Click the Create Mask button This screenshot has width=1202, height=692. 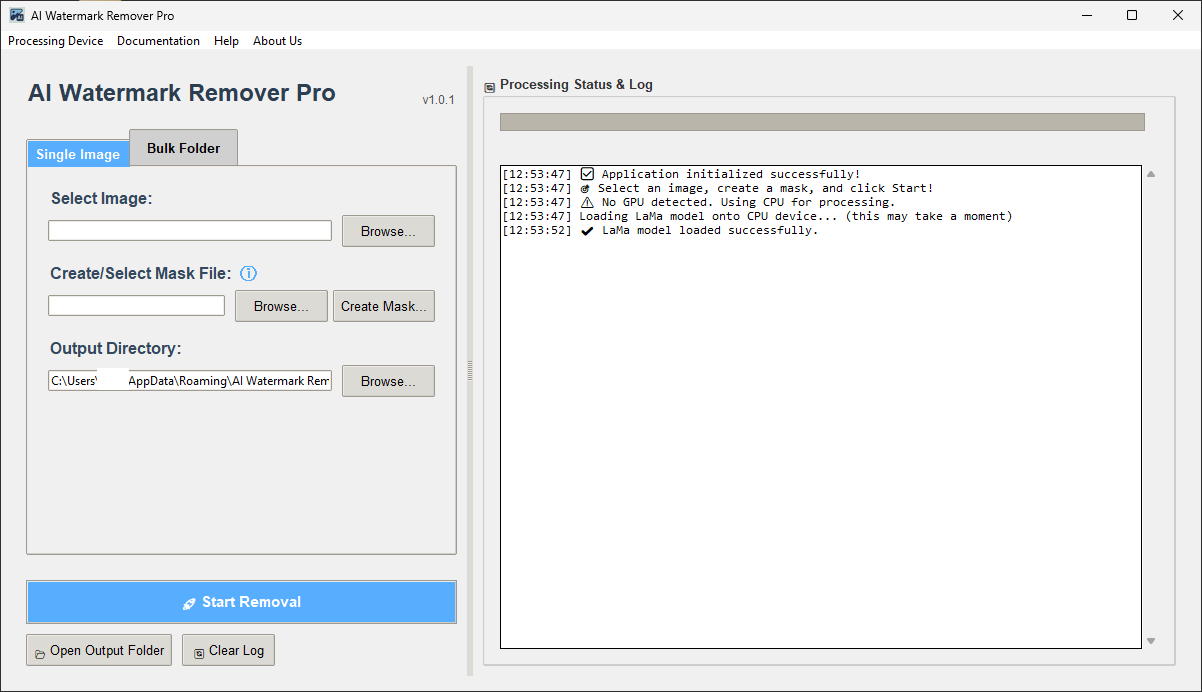coord(384,306)
